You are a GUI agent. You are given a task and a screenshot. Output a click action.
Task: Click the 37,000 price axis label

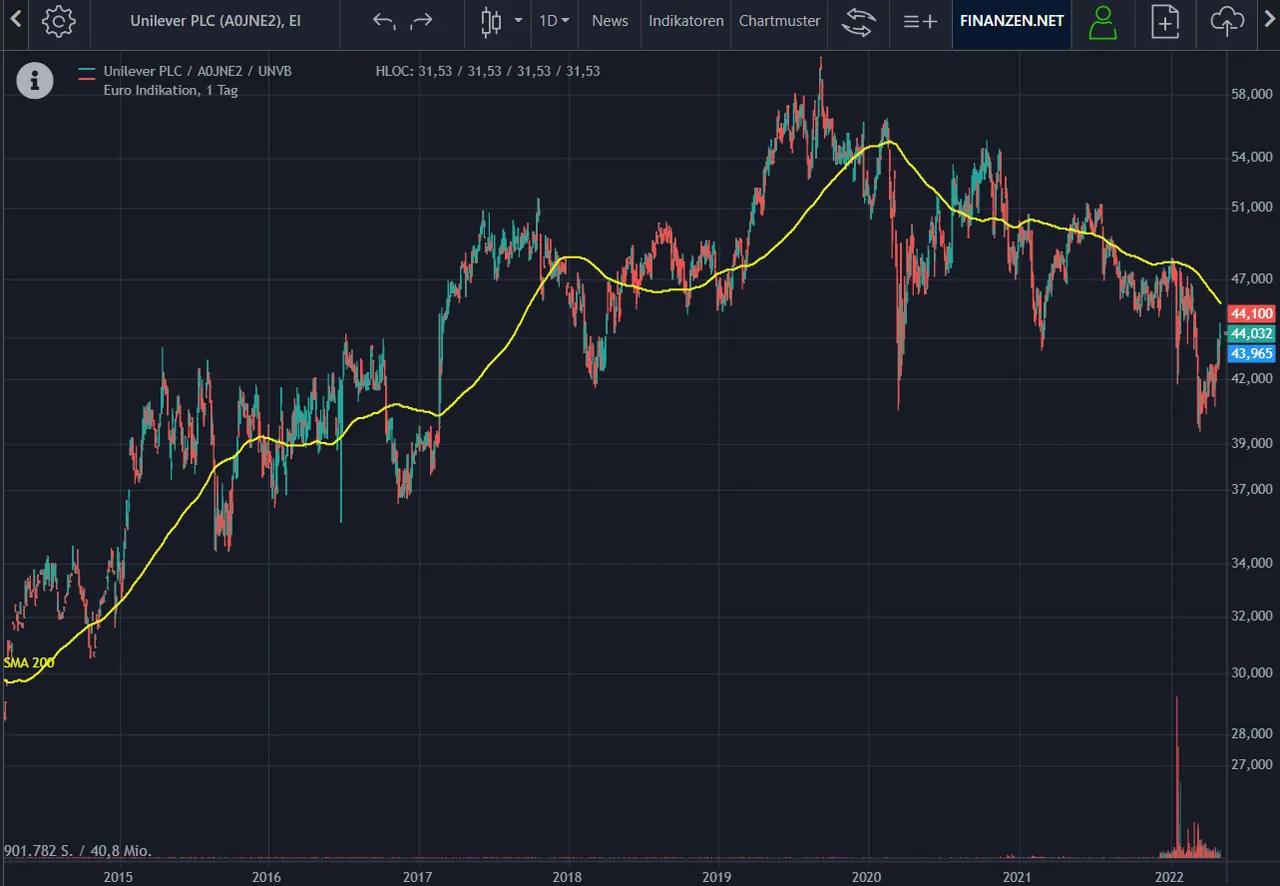tap(1251, 489)
